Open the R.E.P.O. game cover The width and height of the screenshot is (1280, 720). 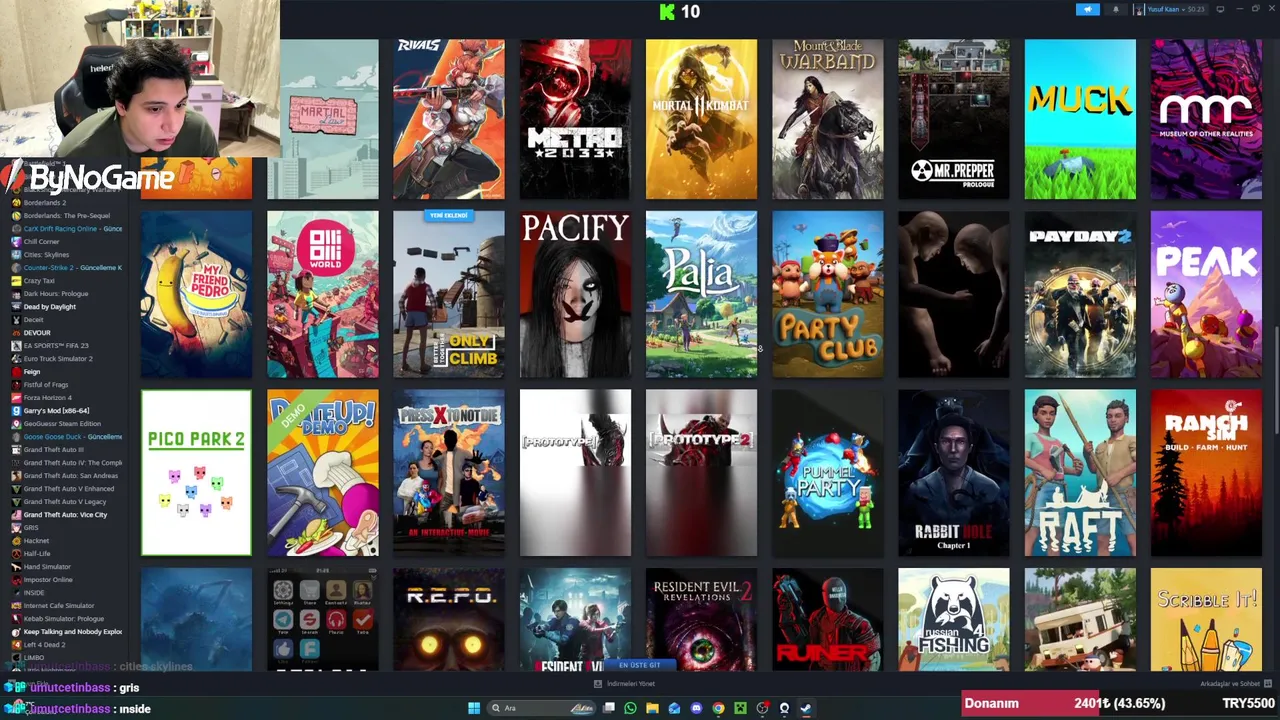pos(449,620)
